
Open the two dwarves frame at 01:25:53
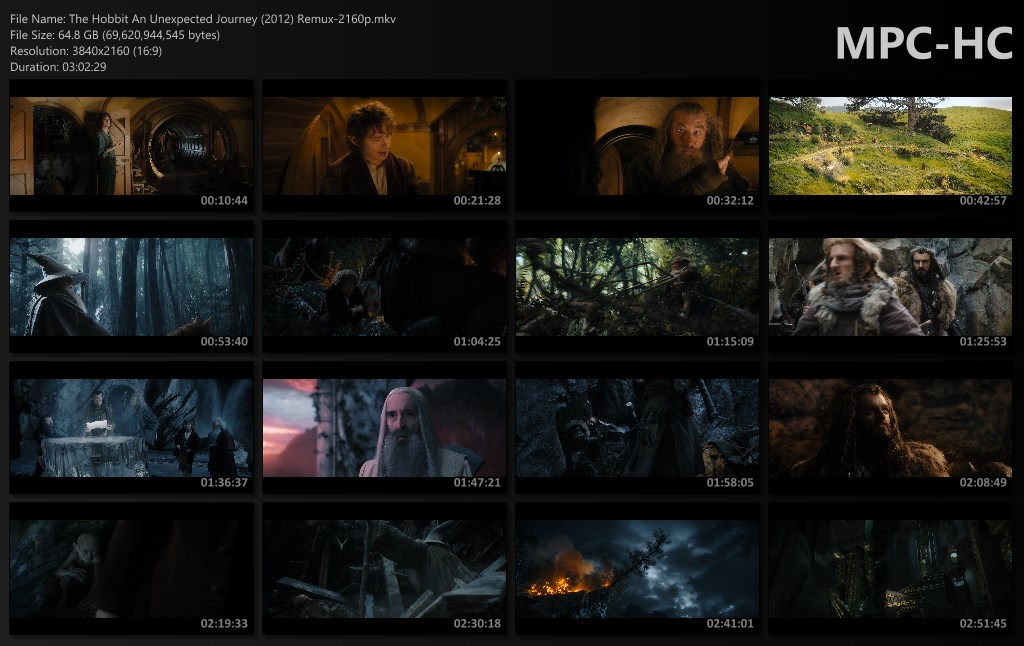[x=890, y=286]
